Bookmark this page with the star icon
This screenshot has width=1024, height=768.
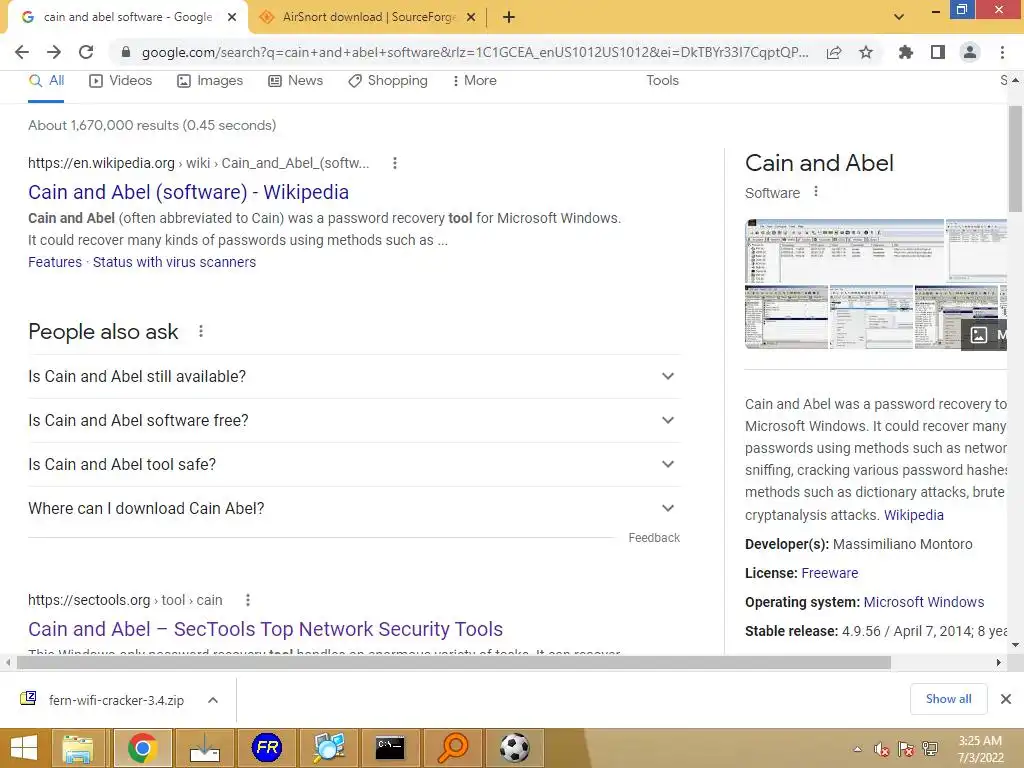tap(866, 52)
